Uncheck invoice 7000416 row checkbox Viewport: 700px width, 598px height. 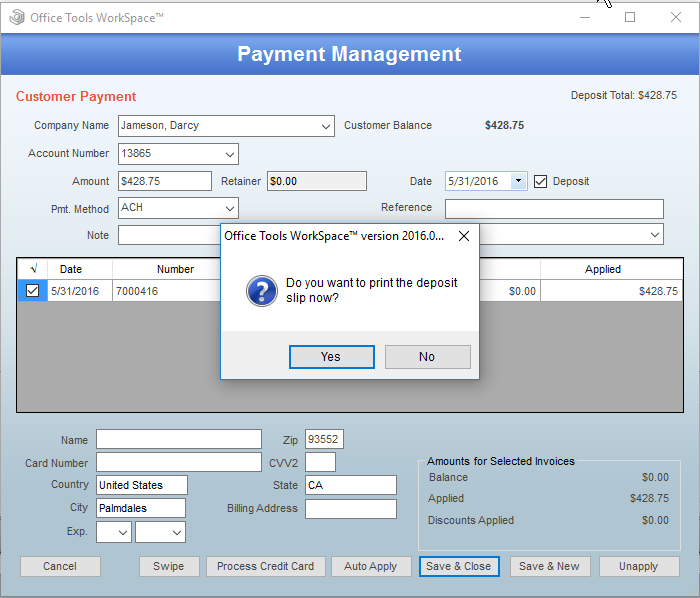[32, 291]
